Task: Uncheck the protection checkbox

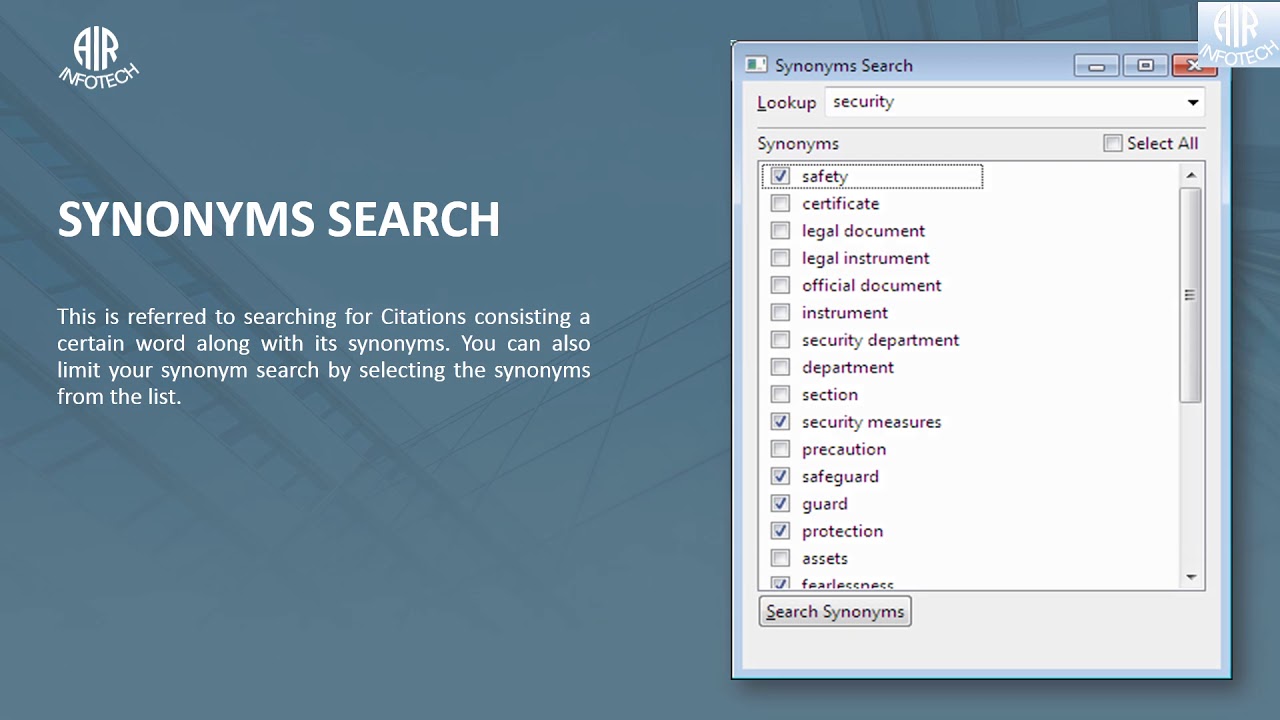Action: (780, 531)
